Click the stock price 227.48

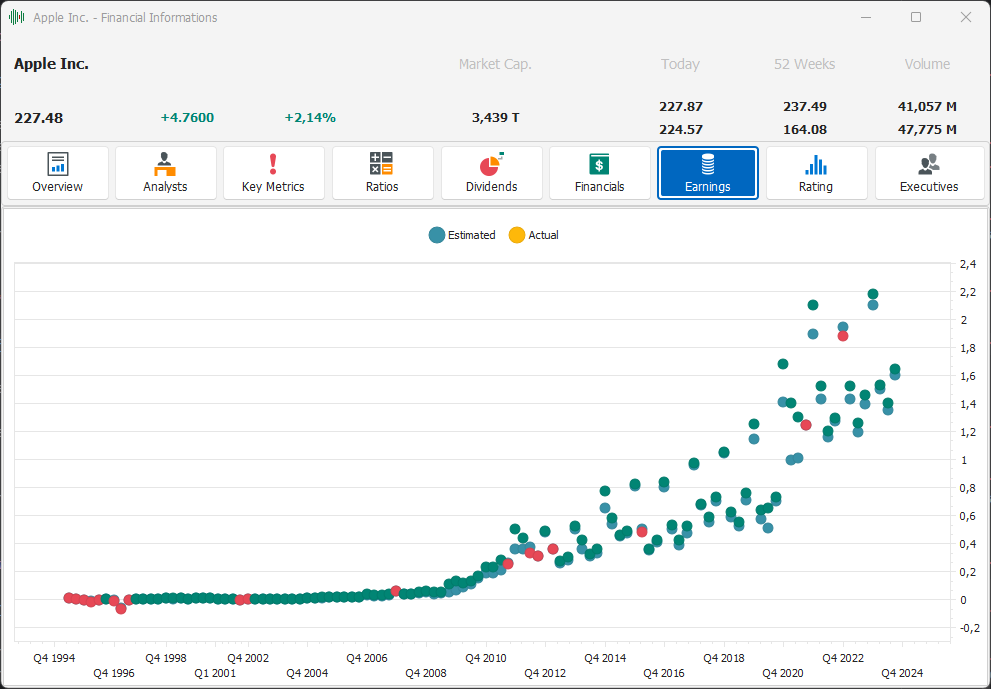click(39, 118)
